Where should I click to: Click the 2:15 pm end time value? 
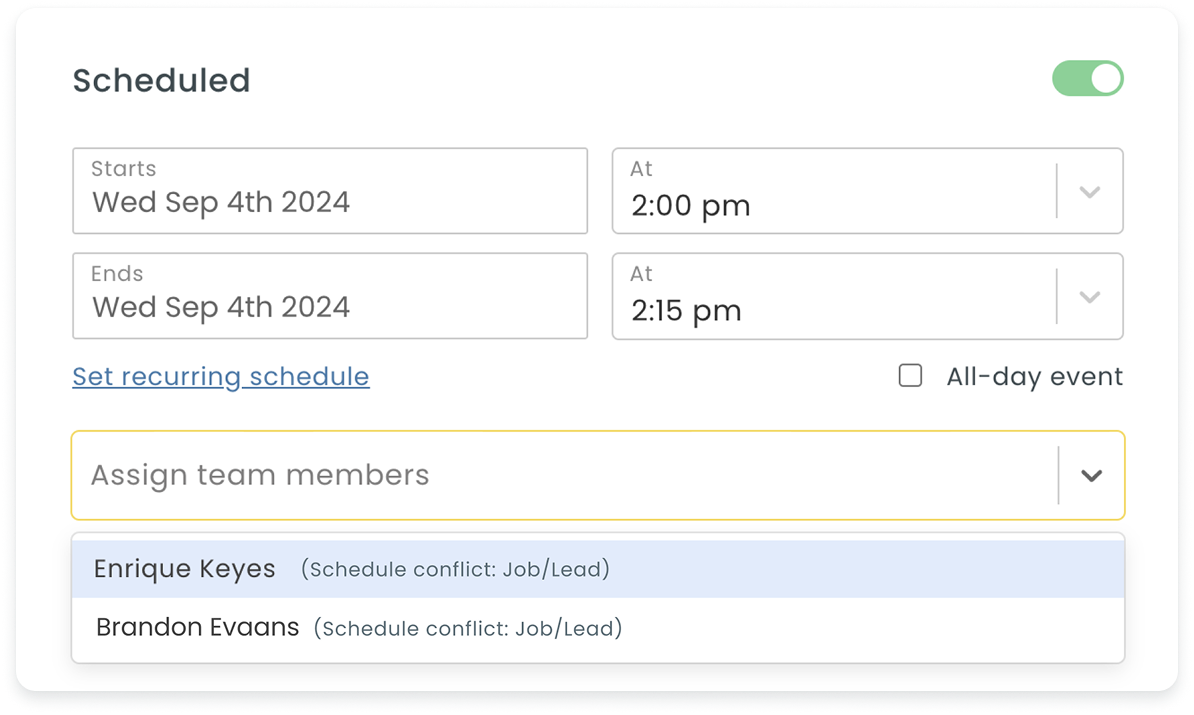[685, 310]
